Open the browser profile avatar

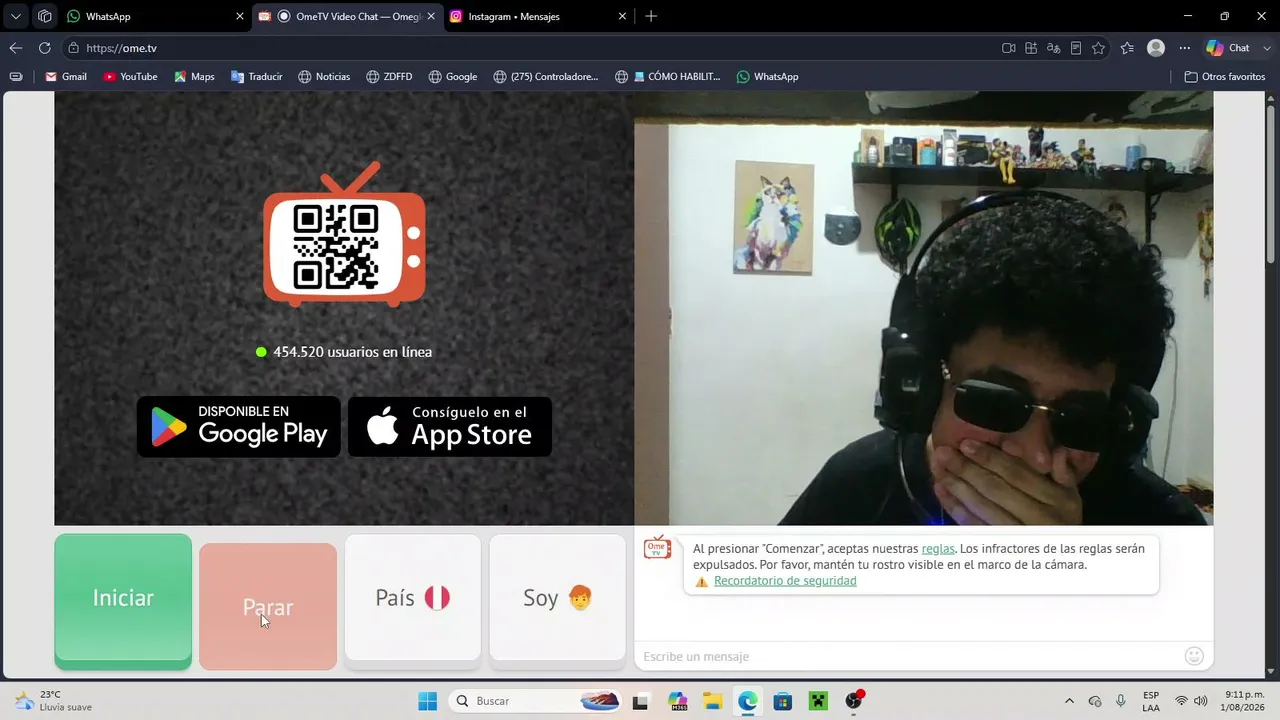coord(1156,48)
